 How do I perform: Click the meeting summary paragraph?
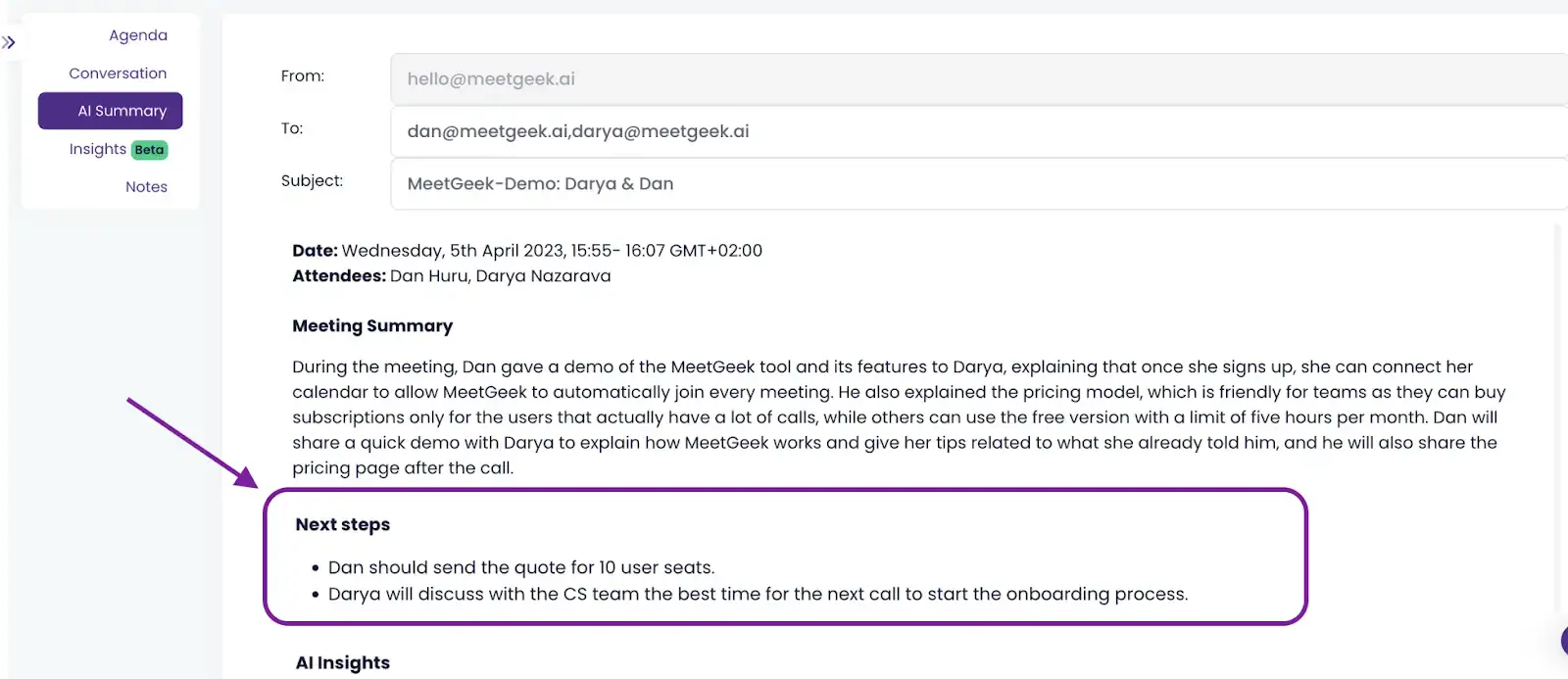point(899,417)
